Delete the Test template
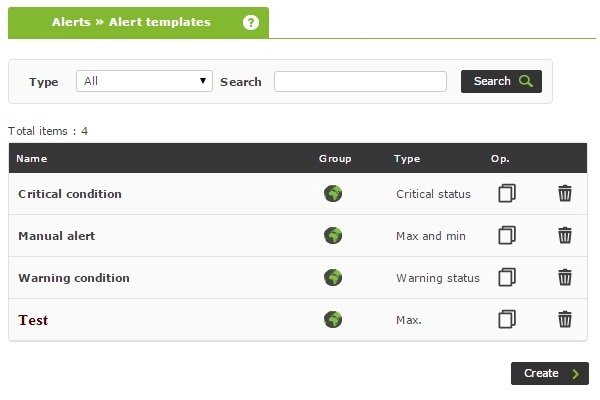600x400 pixels. click(565, 319)
